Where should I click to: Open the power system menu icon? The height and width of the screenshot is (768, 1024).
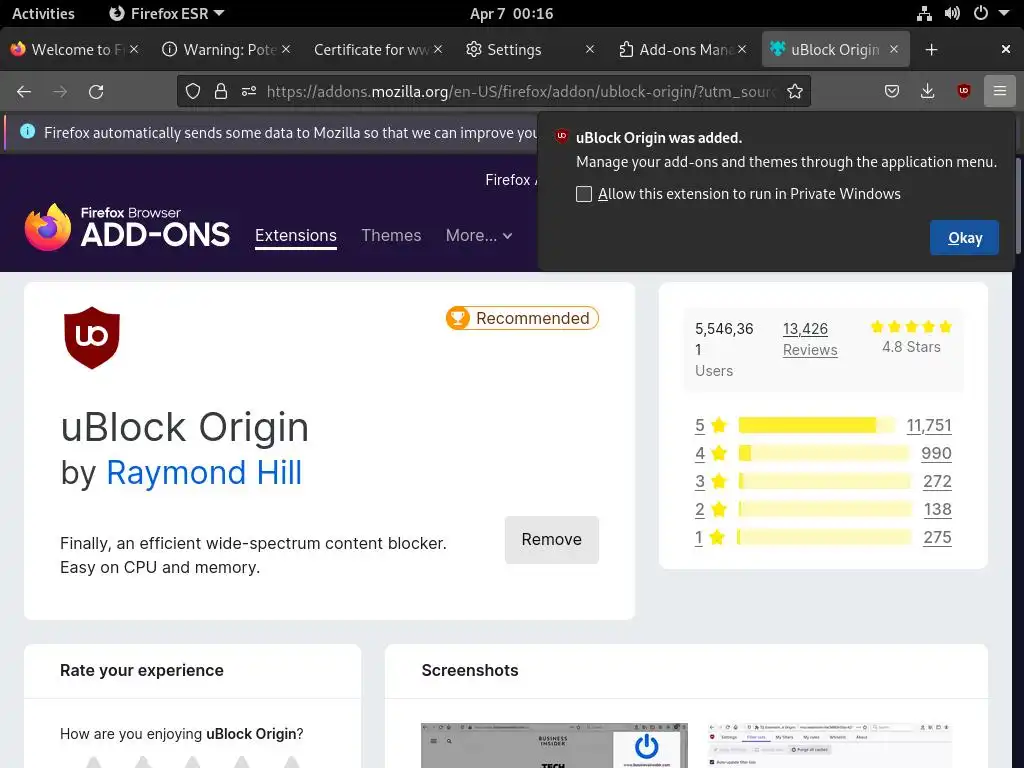click(x=981, y=13)
